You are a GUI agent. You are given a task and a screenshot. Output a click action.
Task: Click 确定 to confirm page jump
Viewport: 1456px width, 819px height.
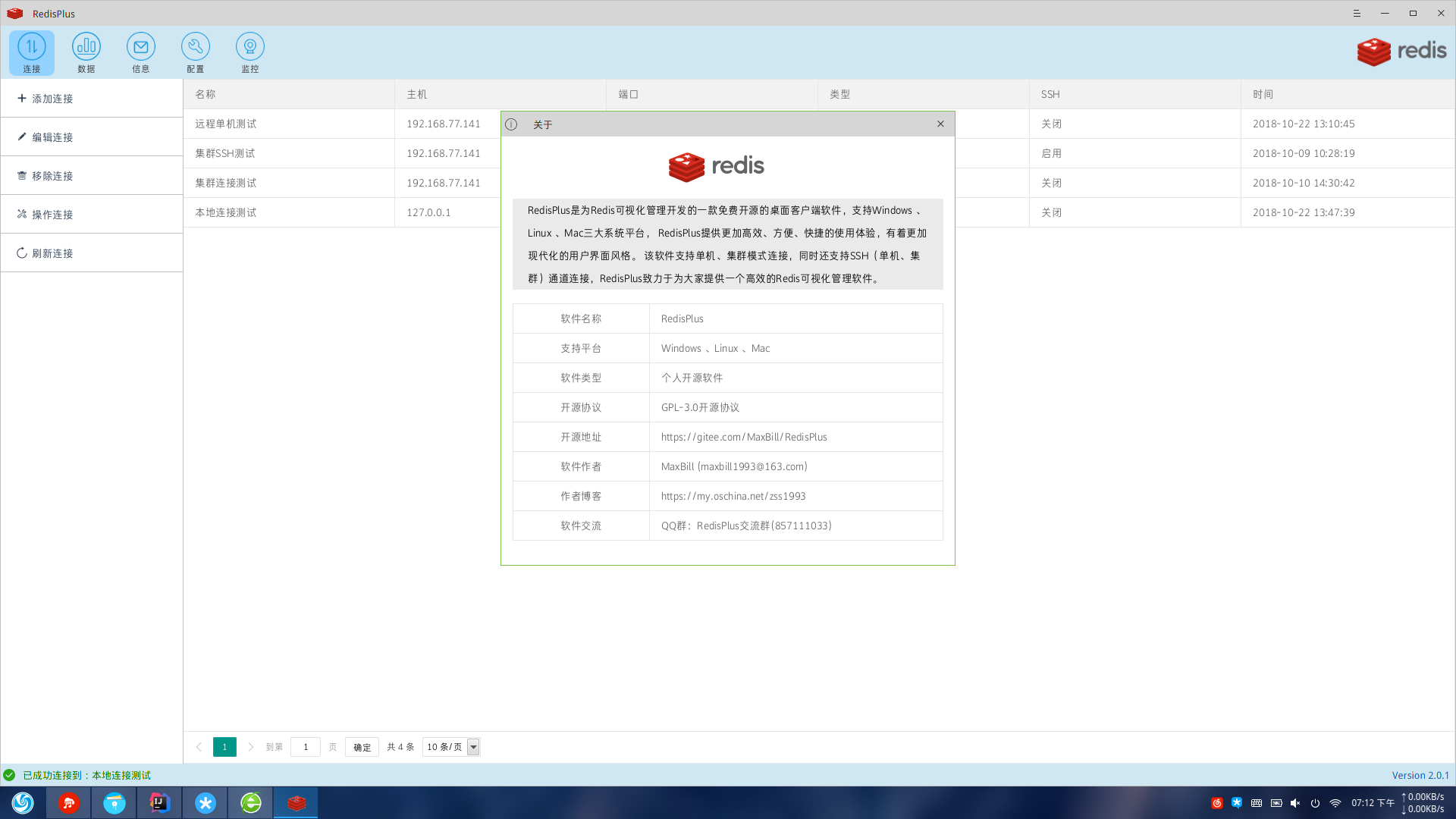point(362,747)
